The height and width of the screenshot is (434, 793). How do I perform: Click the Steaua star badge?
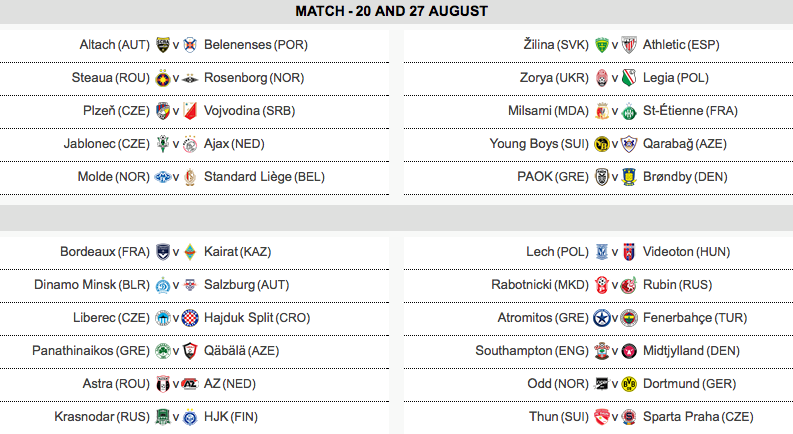click(163, 78)
